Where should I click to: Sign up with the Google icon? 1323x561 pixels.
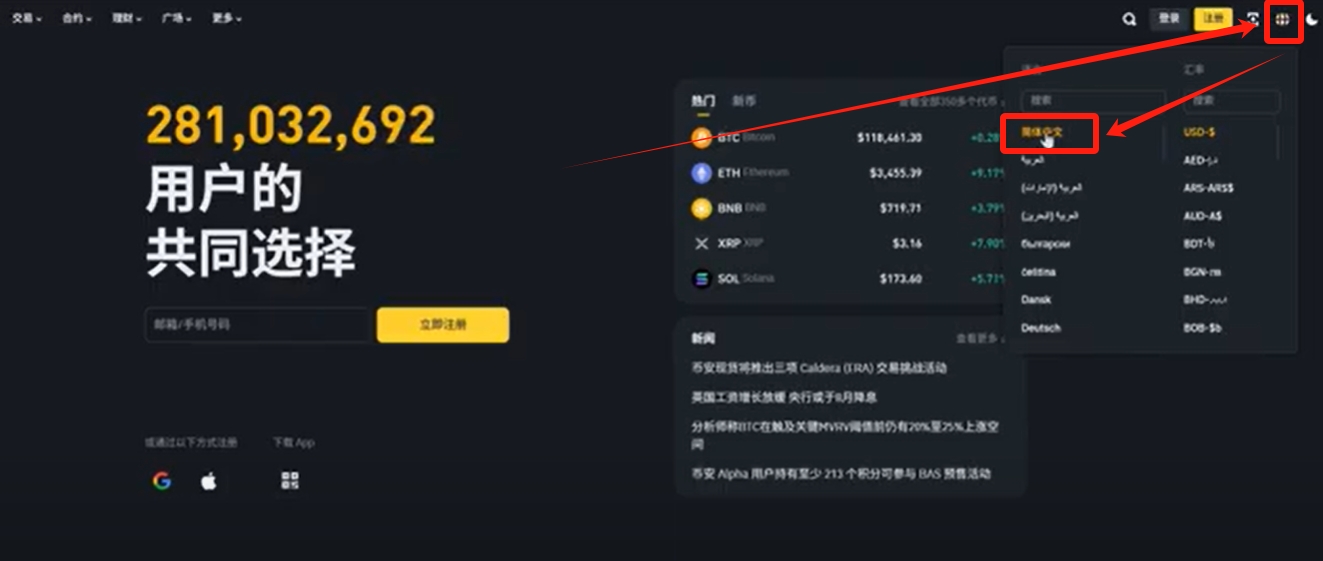[x=162, y=481]
